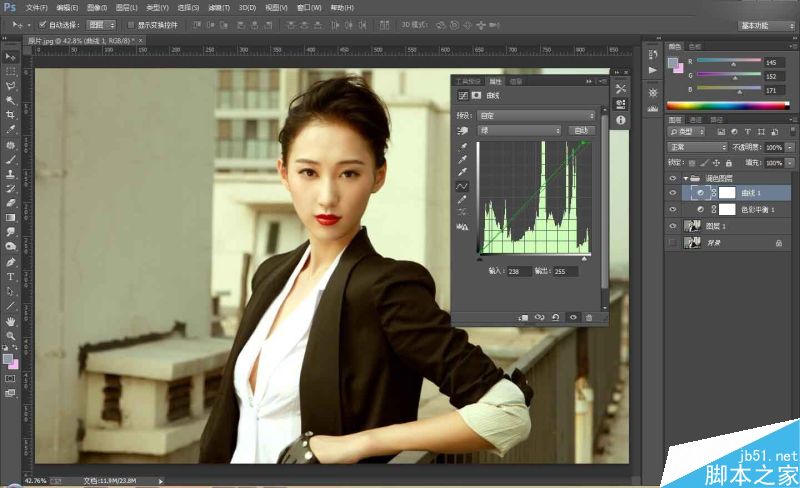Select the Magic Wand tool
Screen dimensions: 800x488
(x=10, y=100)
